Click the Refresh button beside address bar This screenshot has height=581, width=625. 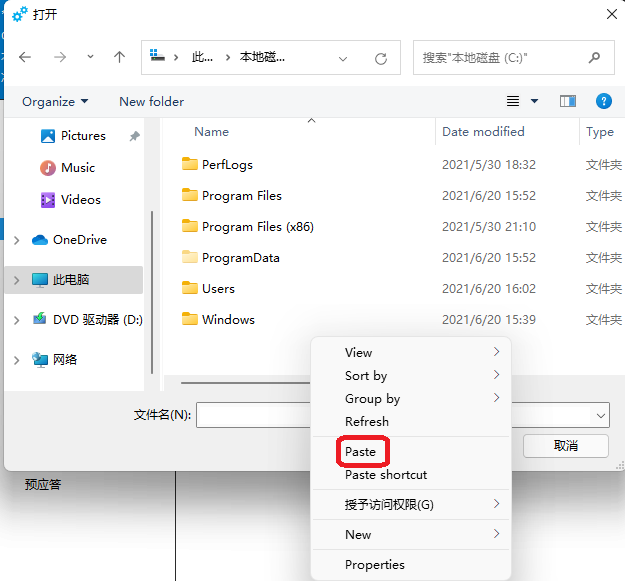tap(380, 59)
